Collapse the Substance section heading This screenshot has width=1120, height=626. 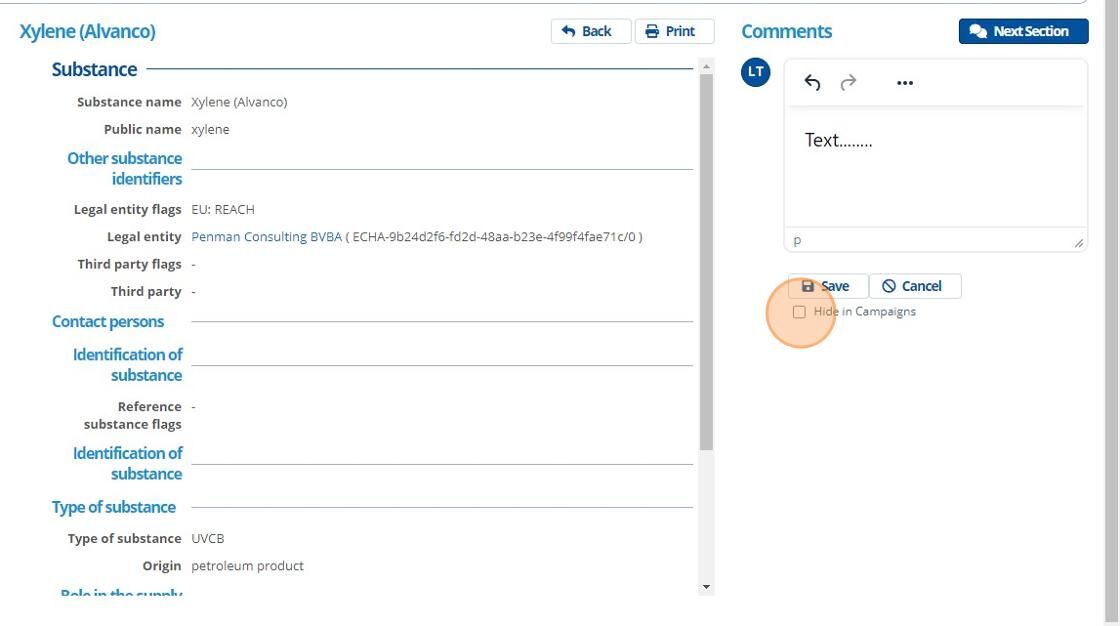(94, 69)
